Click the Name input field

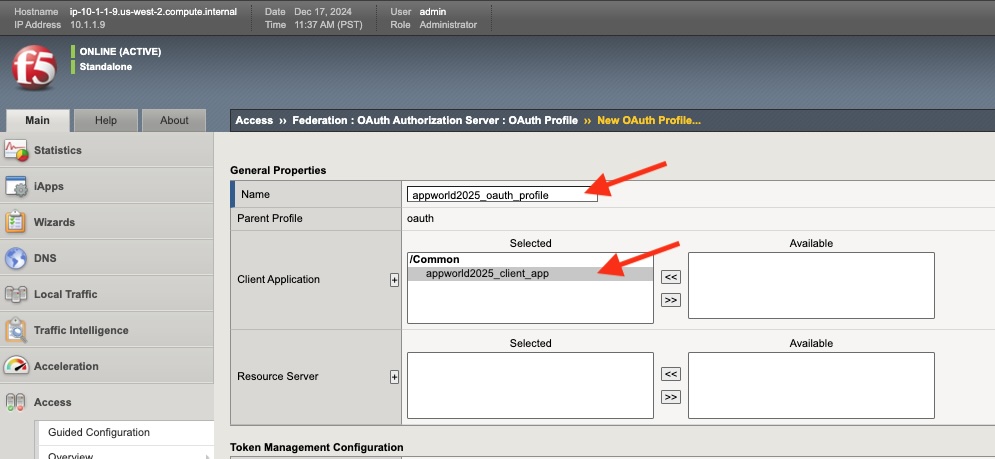tap(502, 195)
